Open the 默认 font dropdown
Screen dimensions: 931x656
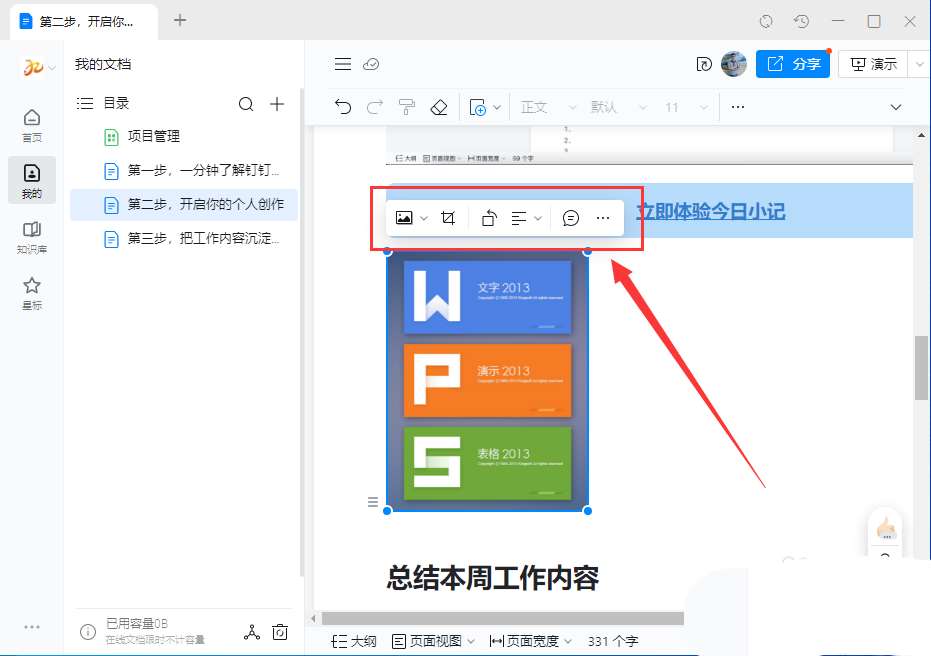point(618,107)
